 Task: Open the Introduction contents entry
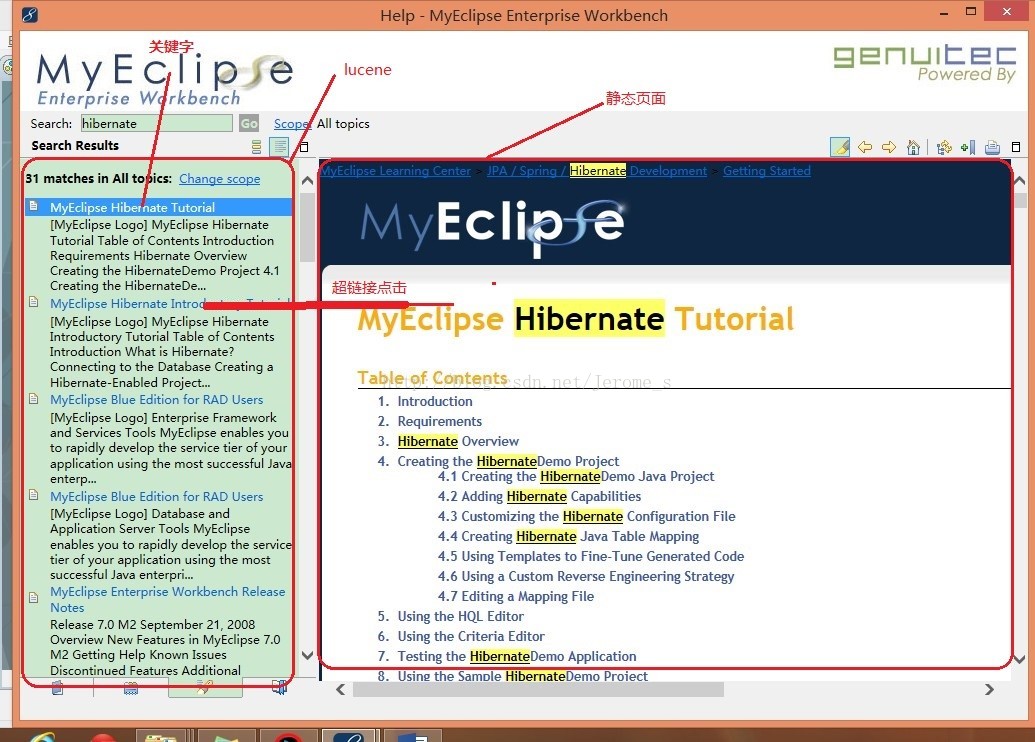(x=434, y=401)
